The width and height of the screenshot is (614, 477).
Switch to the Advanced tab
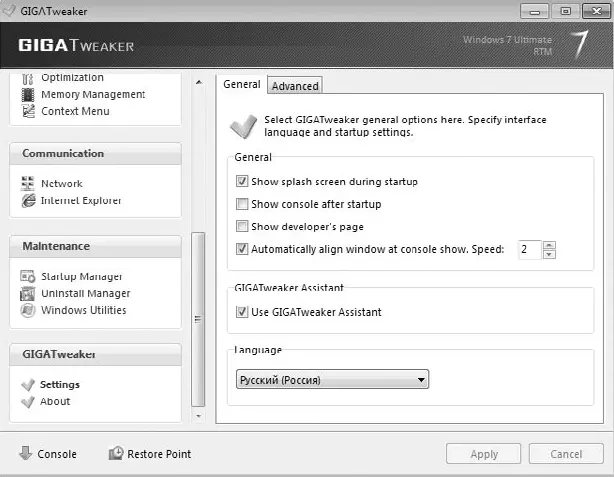click(x=295, y=86)
